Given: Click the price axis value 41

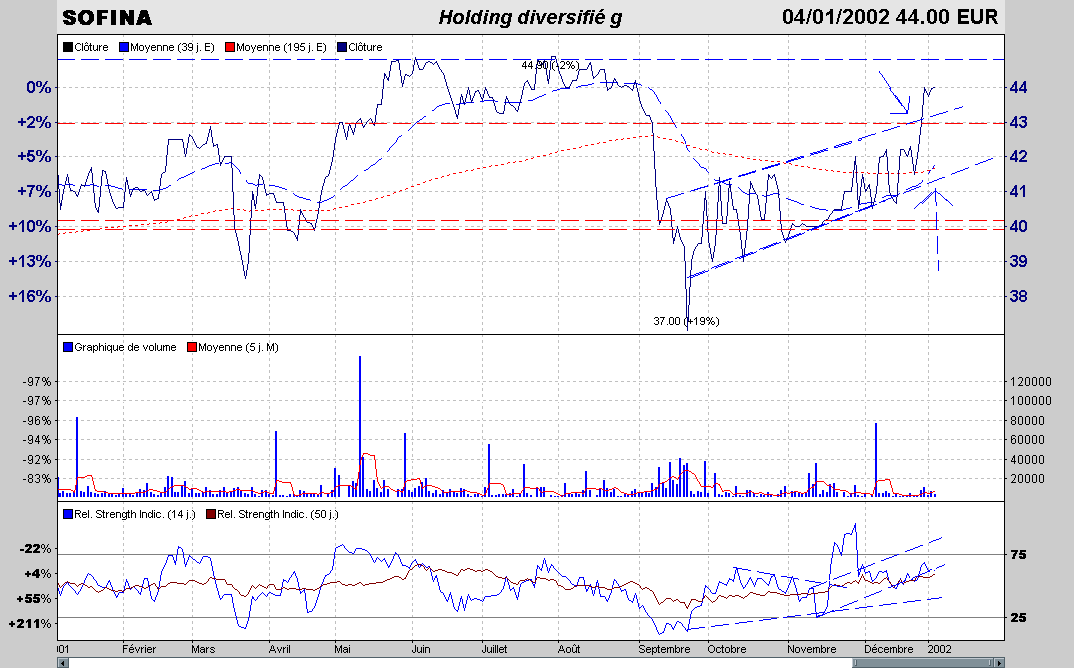Looking at the screenshot, I should (x=1018, y=192).
